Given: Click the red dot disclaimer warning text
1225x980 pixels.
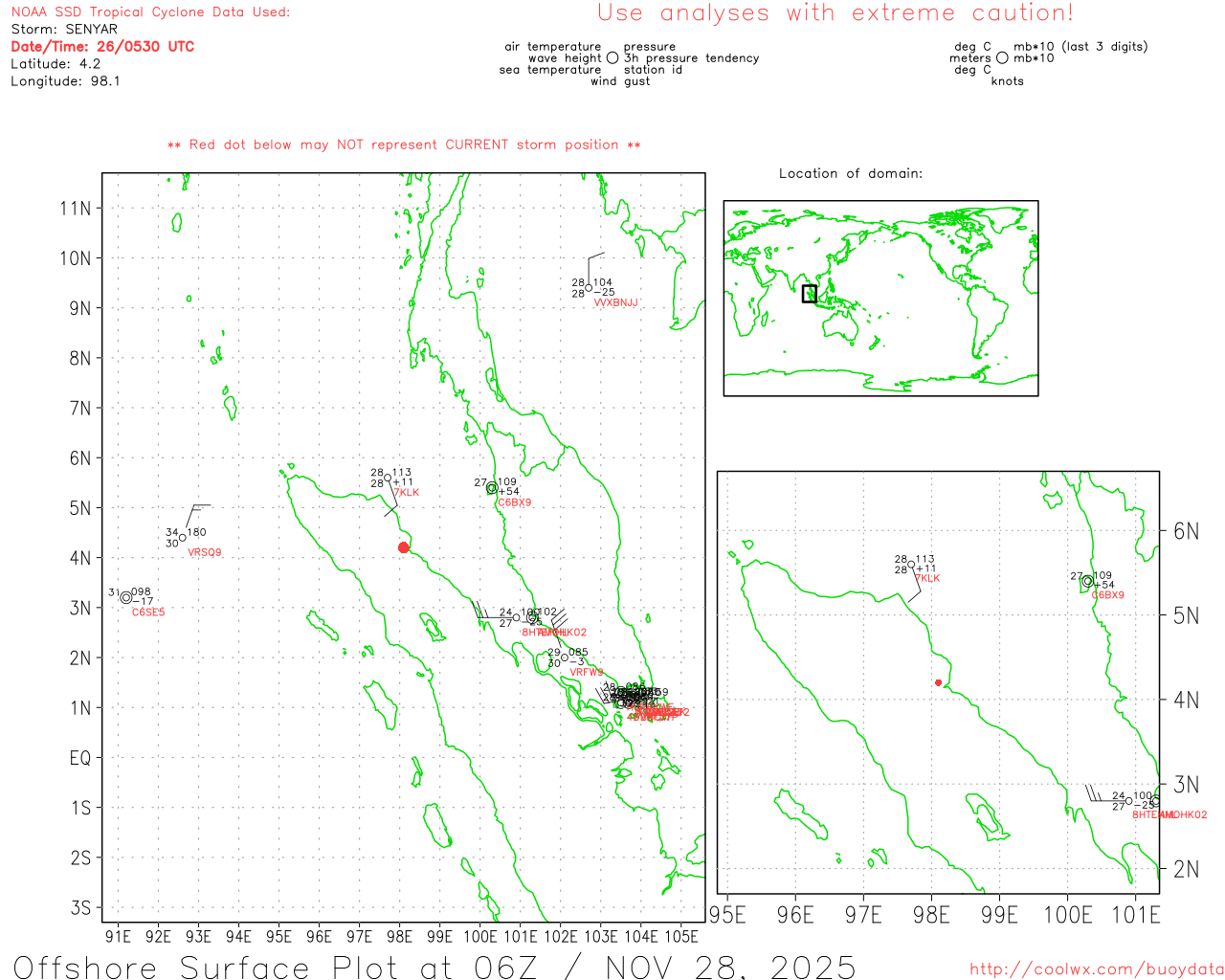Looking at the screenshot, I should tap(404, 145).
